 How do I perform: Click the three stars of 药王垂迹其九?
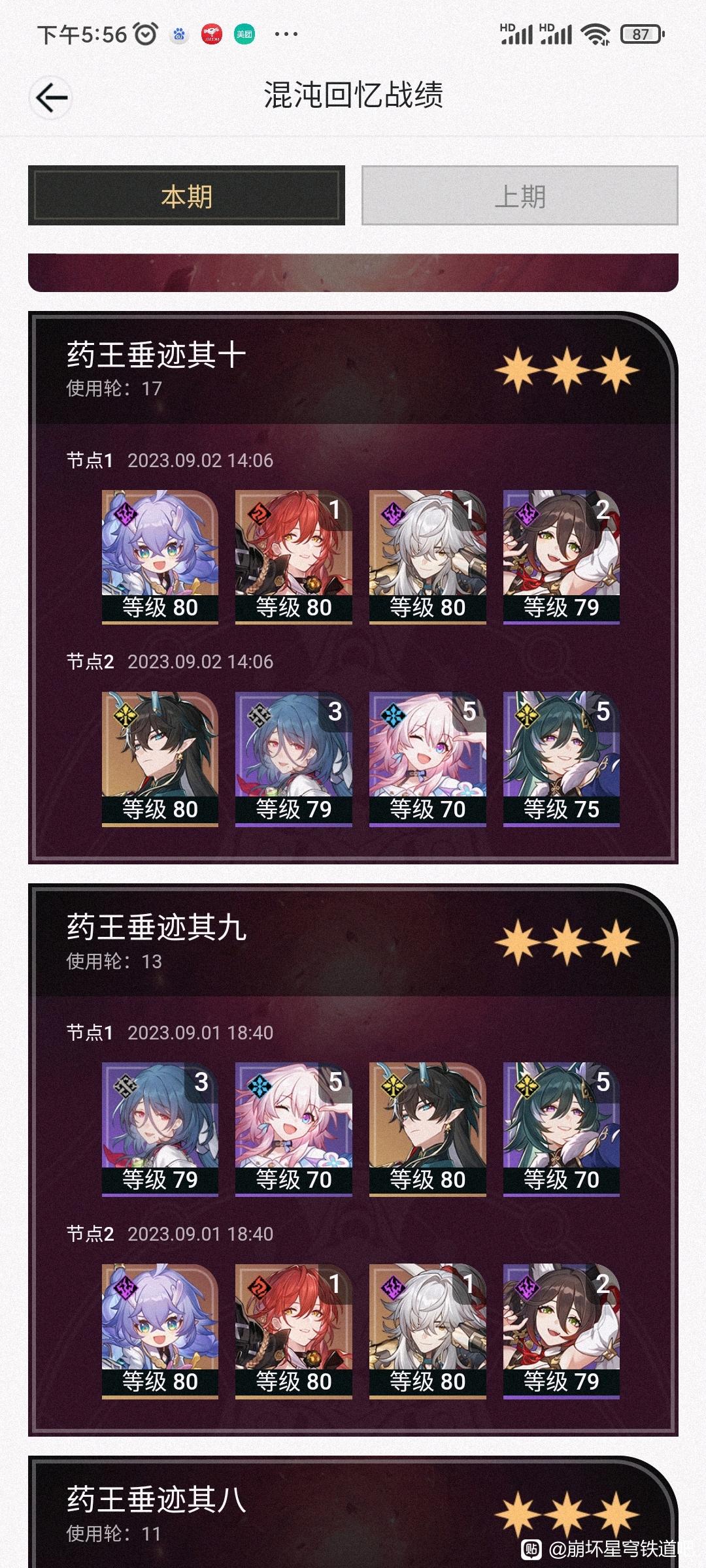(x=567, y=943)
